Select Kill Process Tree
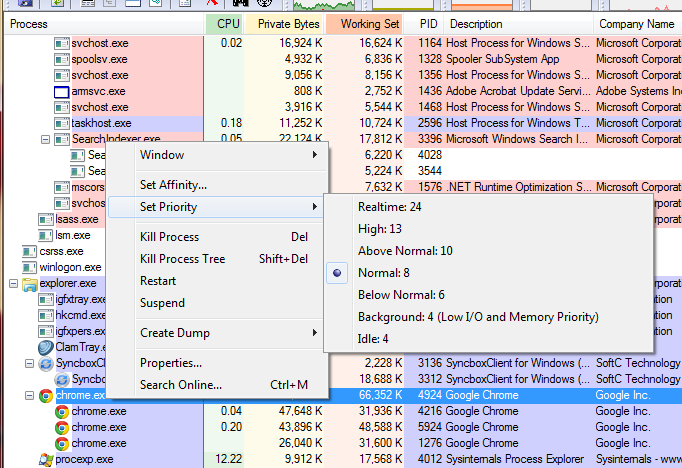Screen dimensions: 682x468 click(x=217, y=259)
